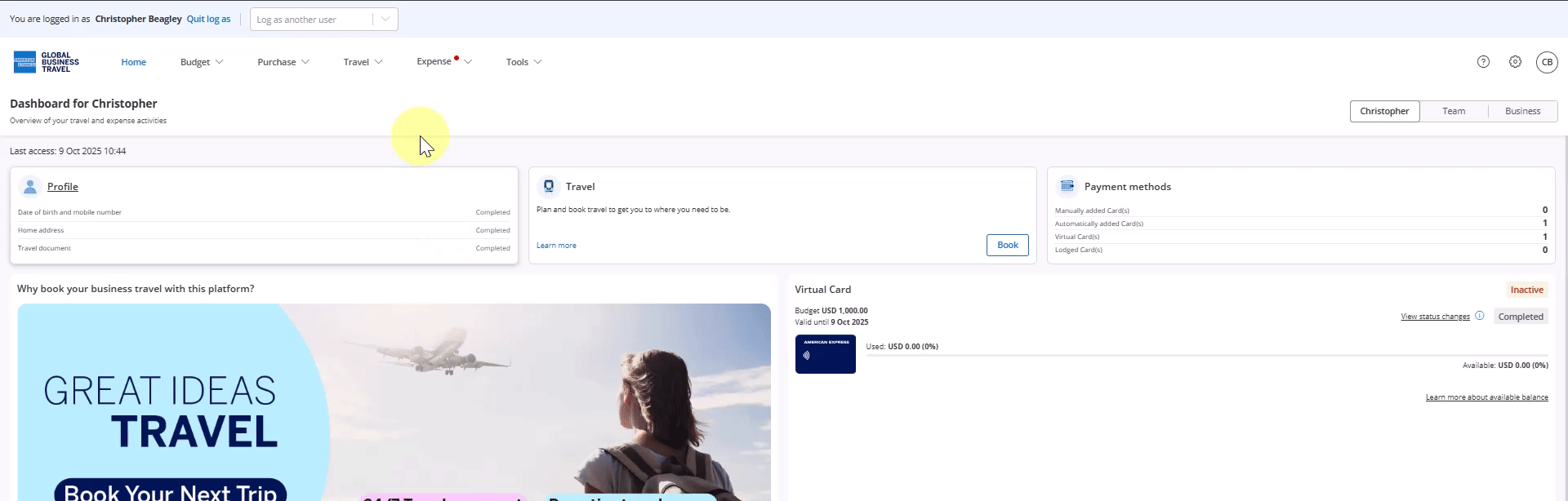Click the Travel card train icon
The height and width of the screenshot is (501, 1568).
coord(549,187)
